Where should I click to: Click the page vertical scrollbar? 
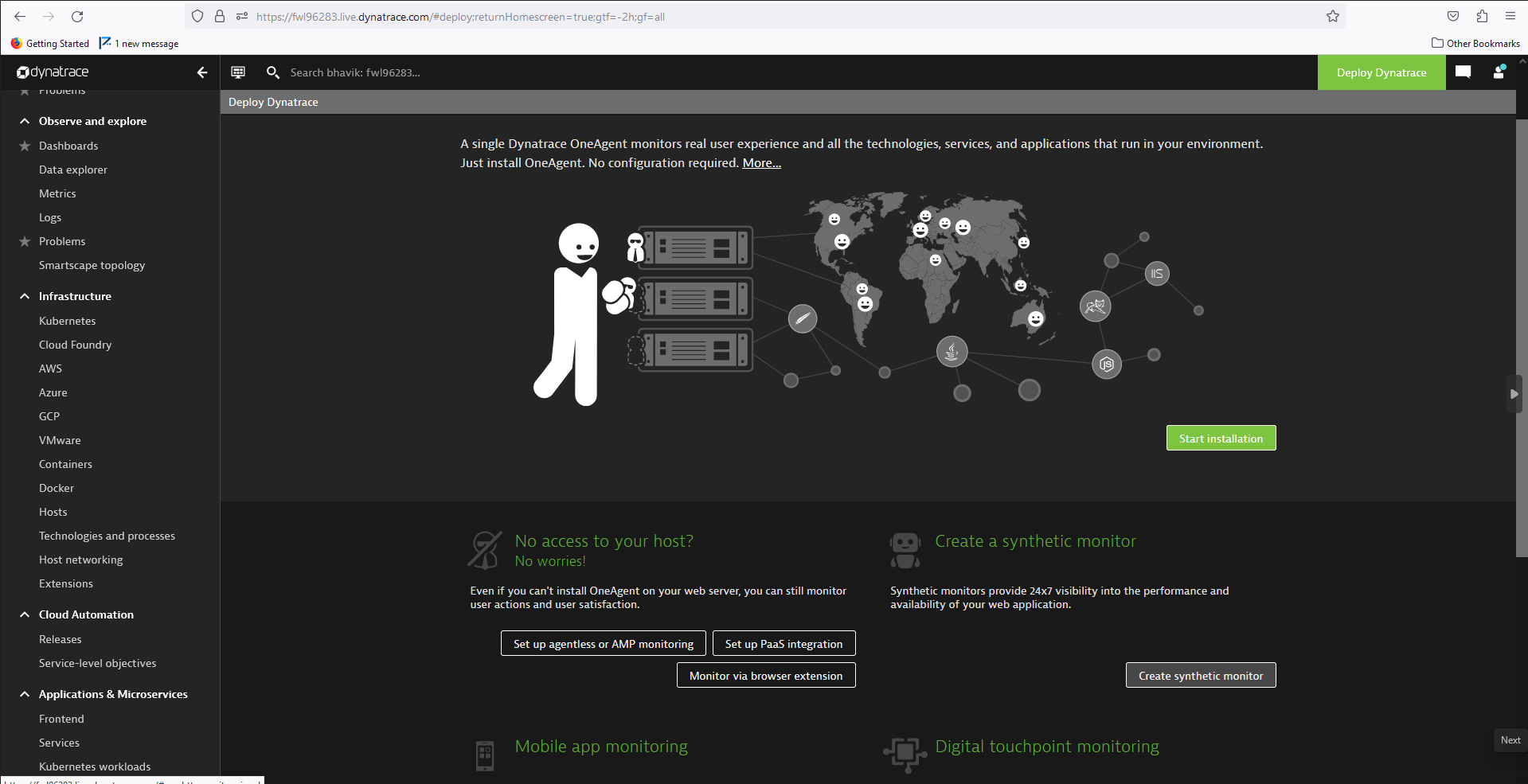[x=1522, y=338]
